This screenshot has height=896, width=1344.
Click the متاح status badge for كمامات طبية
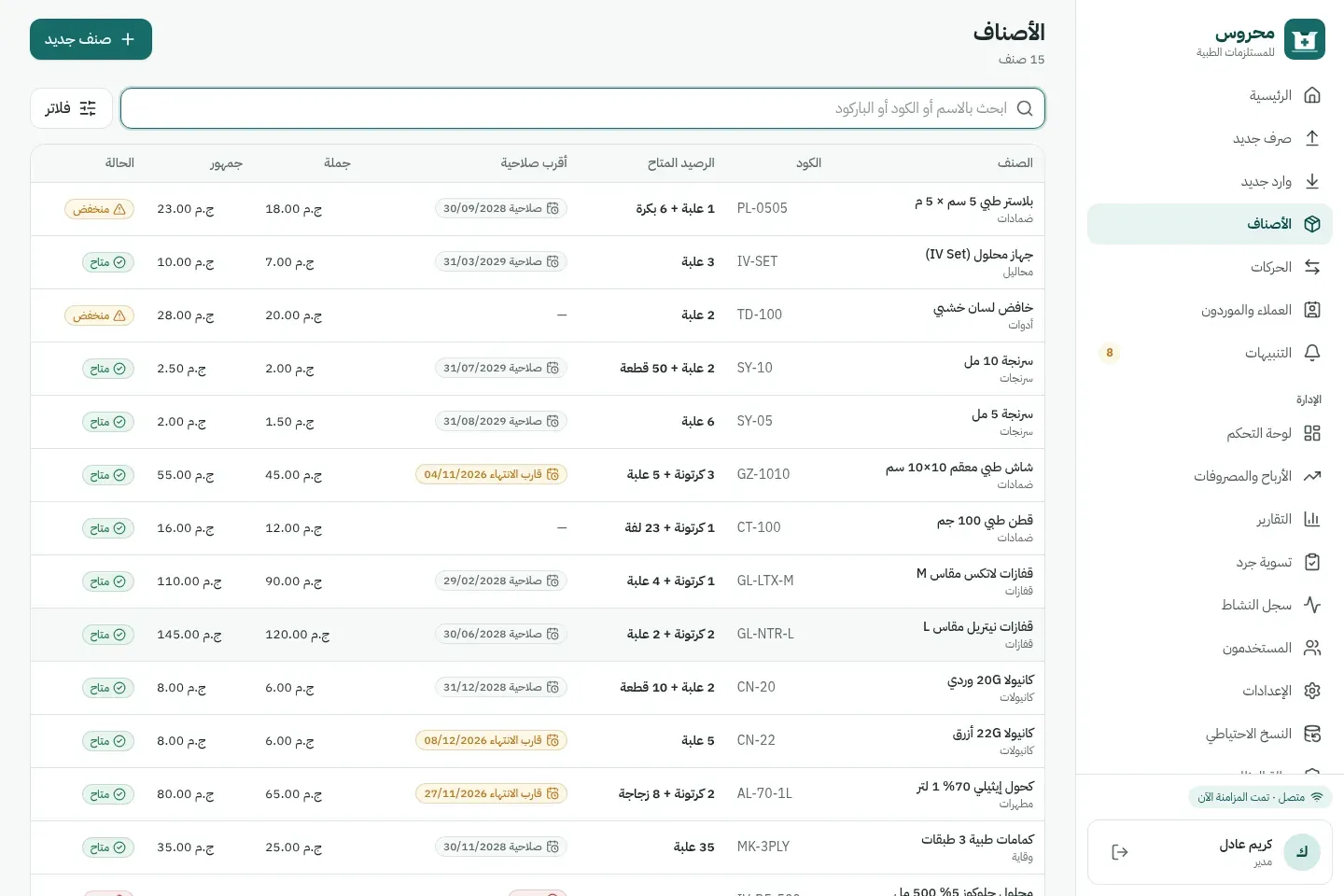coord(108,847)
